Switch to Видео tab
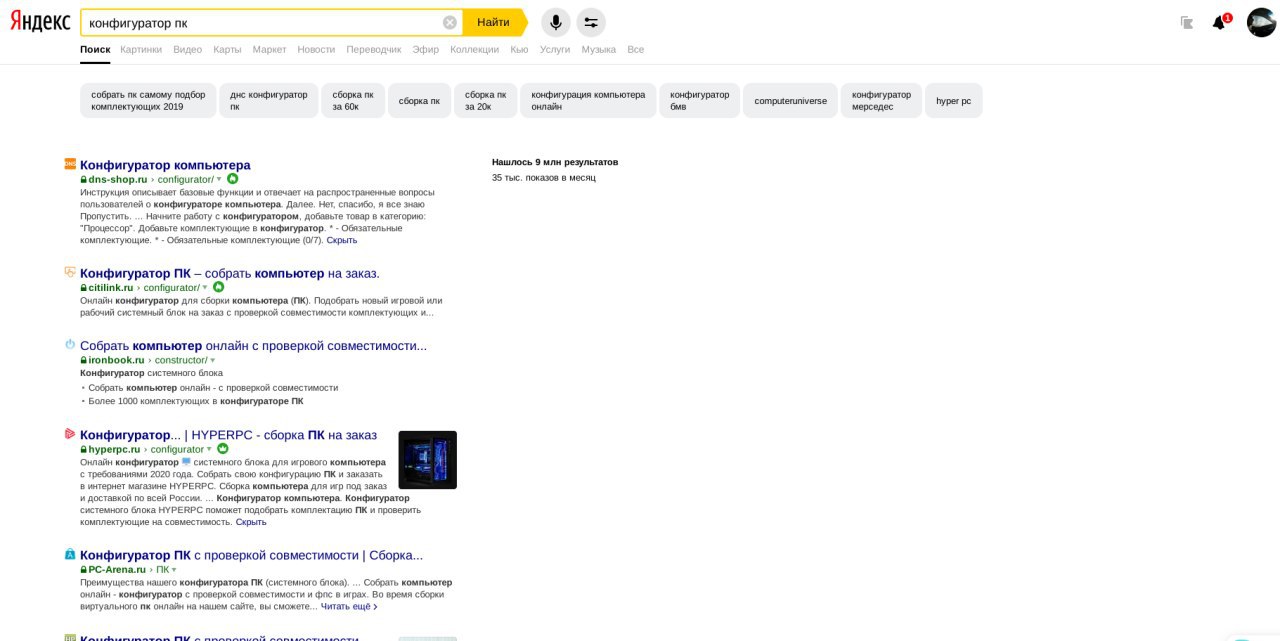1280x641 pixels. (187, 49)
